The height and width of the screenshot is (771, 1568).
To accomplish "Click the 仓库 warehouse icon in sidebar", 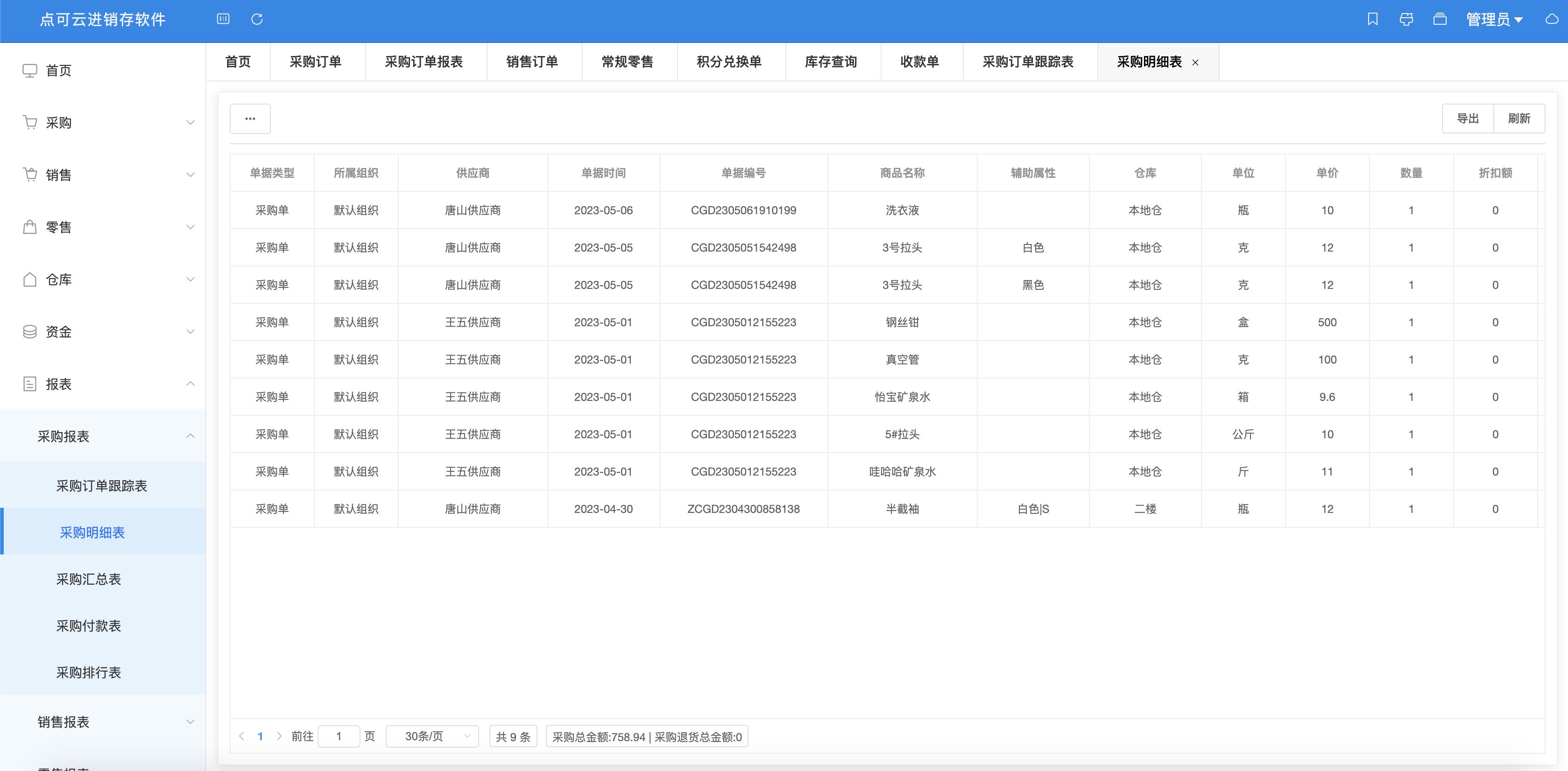I will (30, 279).
